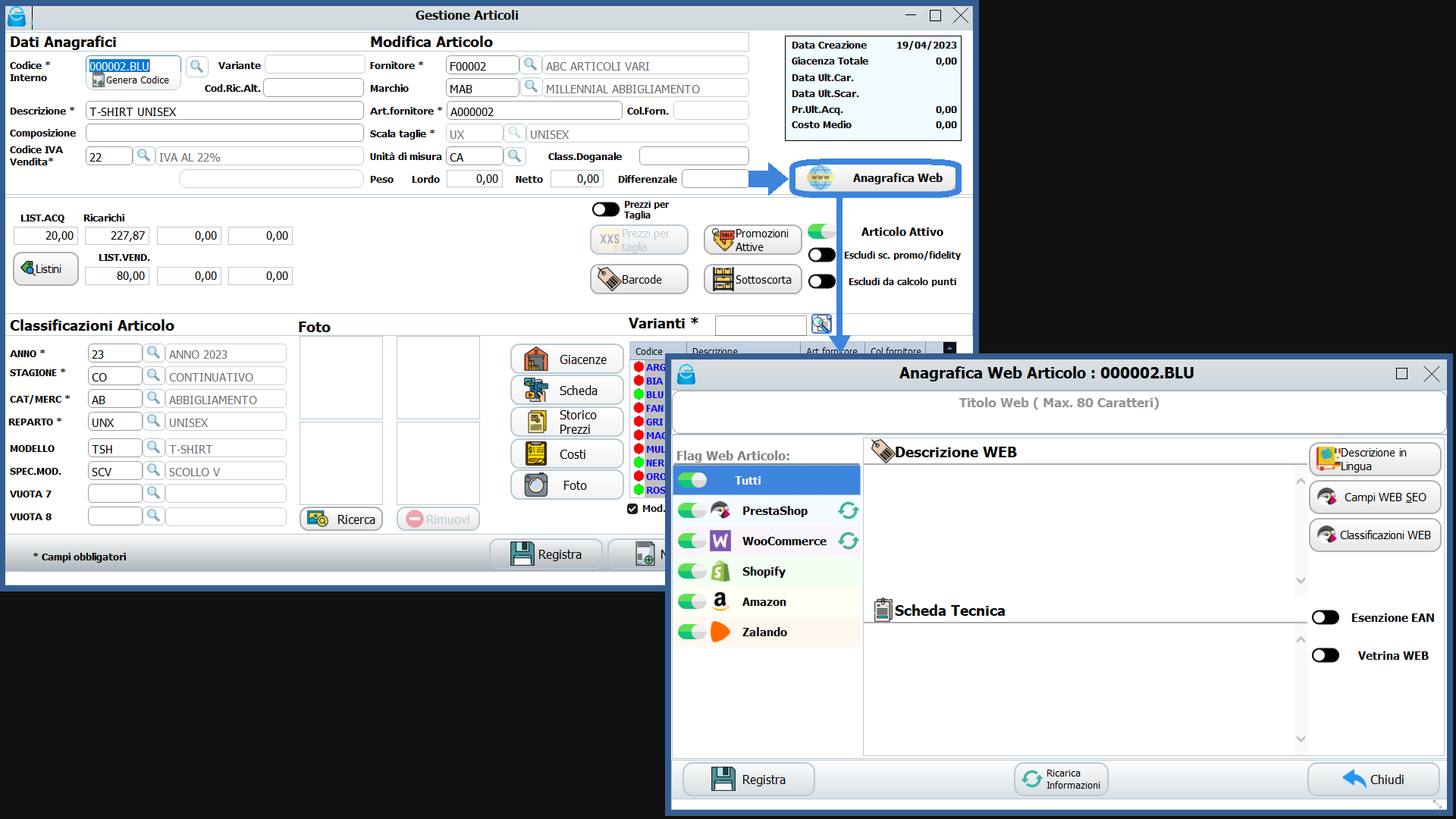Click the PrestaShop sync refresh icon
1456x819 pixels.
pos(848,510)
